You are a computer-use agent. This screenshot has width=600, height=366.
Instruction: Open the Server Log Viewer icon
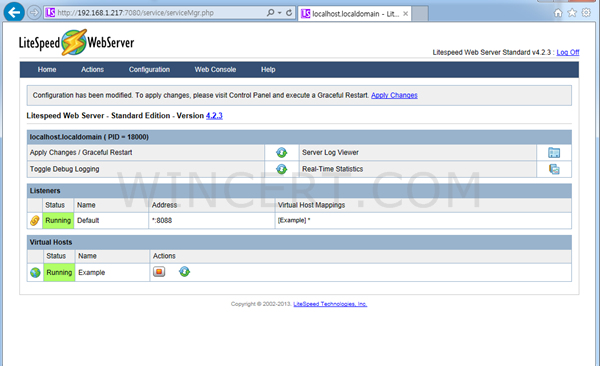[x=554, y=153]
